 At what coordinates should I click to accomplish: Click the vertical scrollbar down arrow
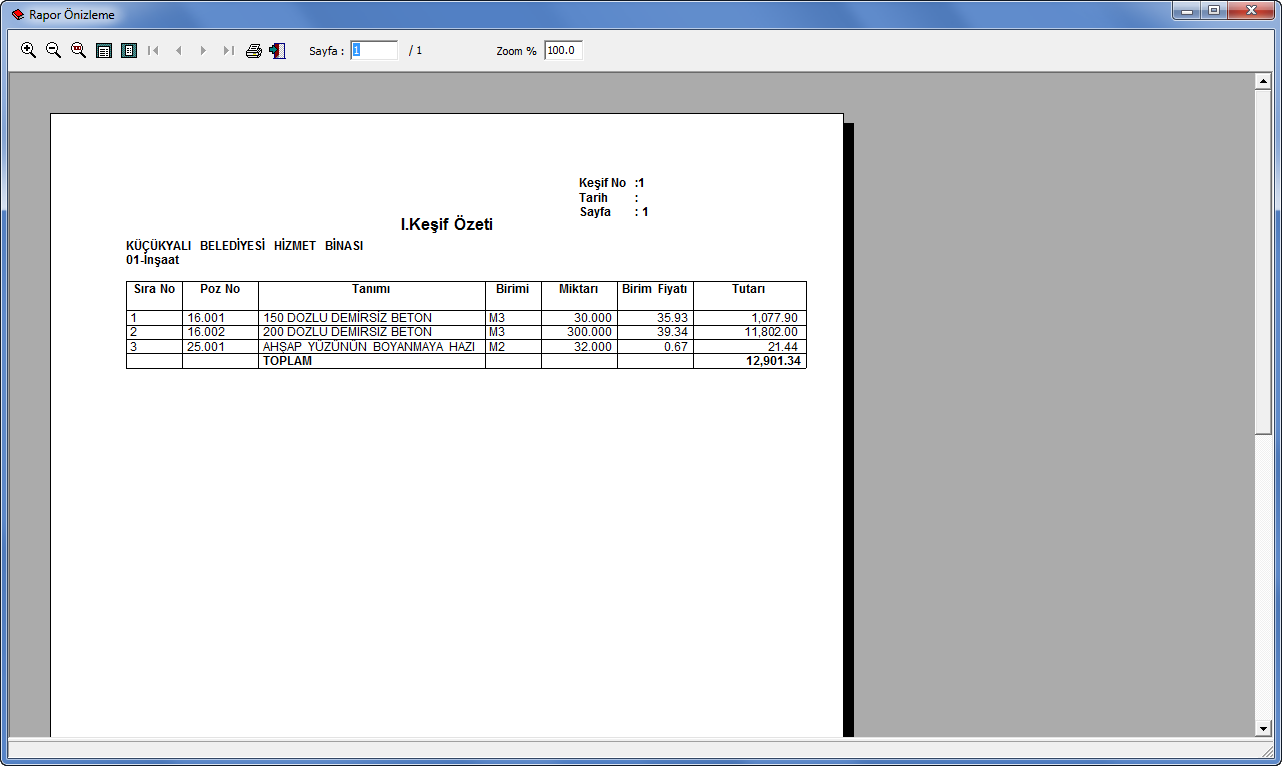1263,729
